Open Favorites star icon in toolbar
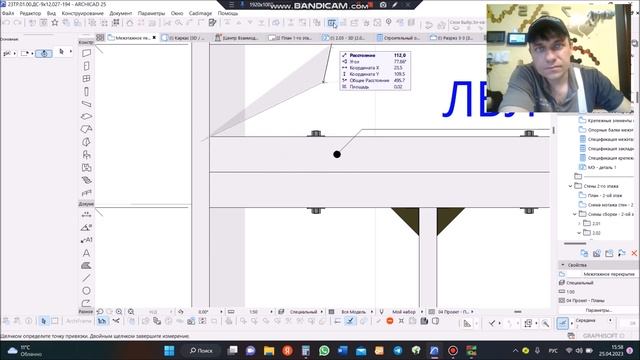This screenshot has height=360, width=640. click(x=55, y=23)
